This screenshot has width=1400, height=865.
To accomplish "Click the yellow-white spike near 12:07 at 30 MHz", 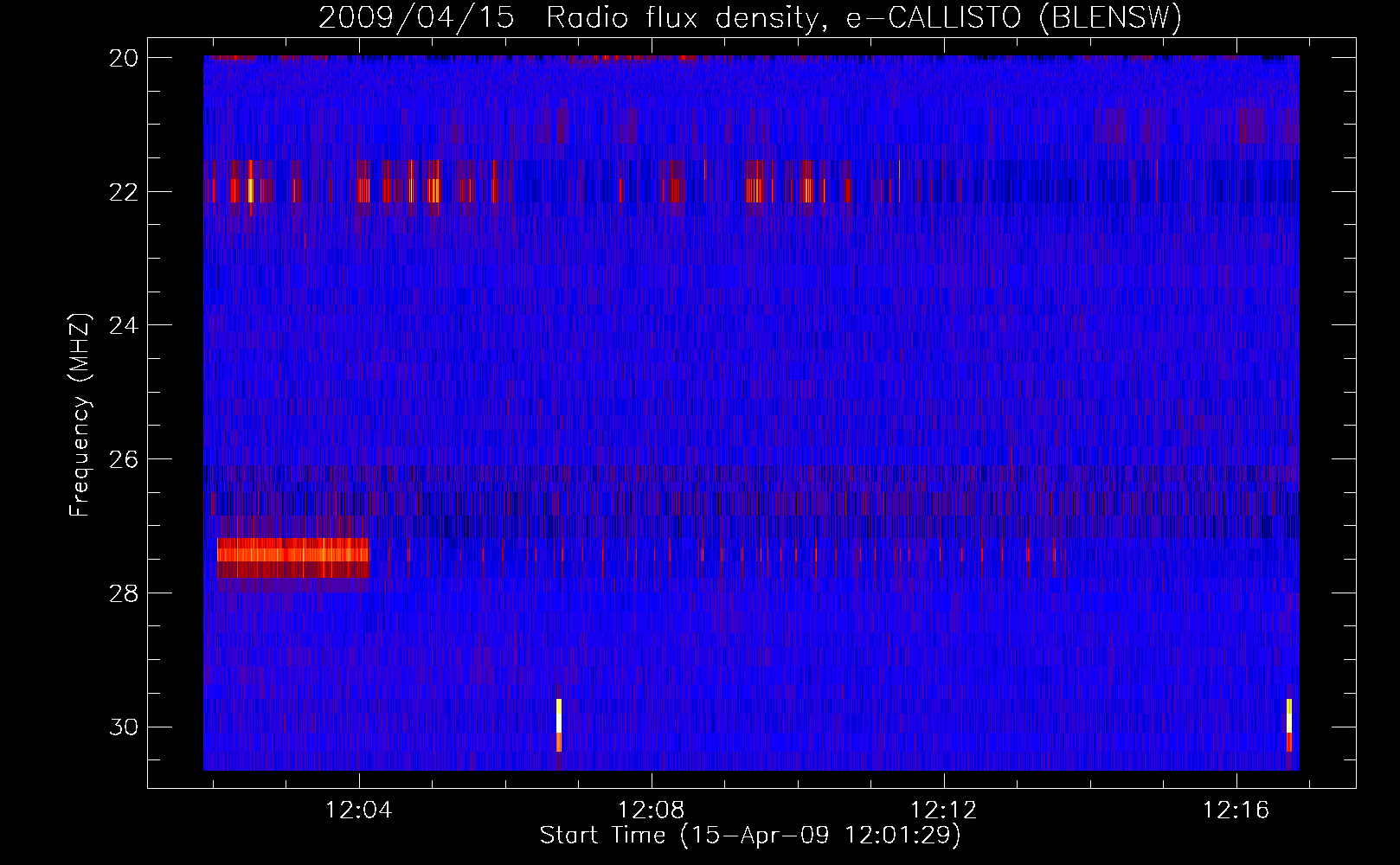I will (559, 725).
